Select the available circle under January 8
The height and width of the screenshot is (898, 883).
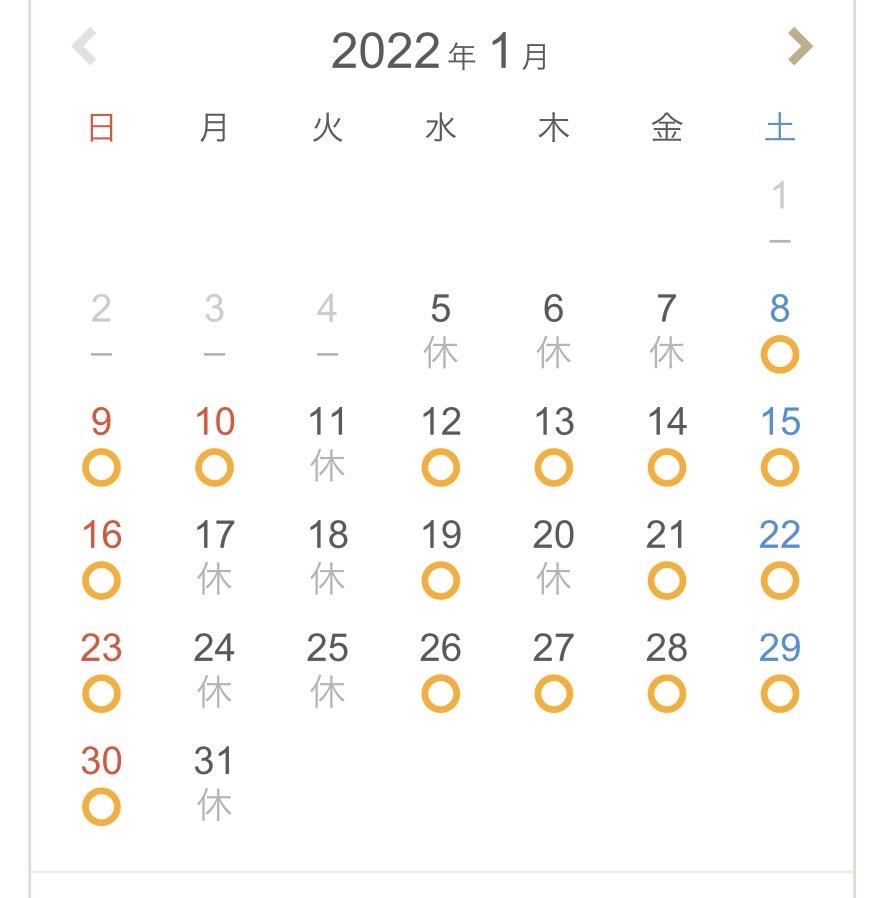pyautogui.click(x=780, y=355)
